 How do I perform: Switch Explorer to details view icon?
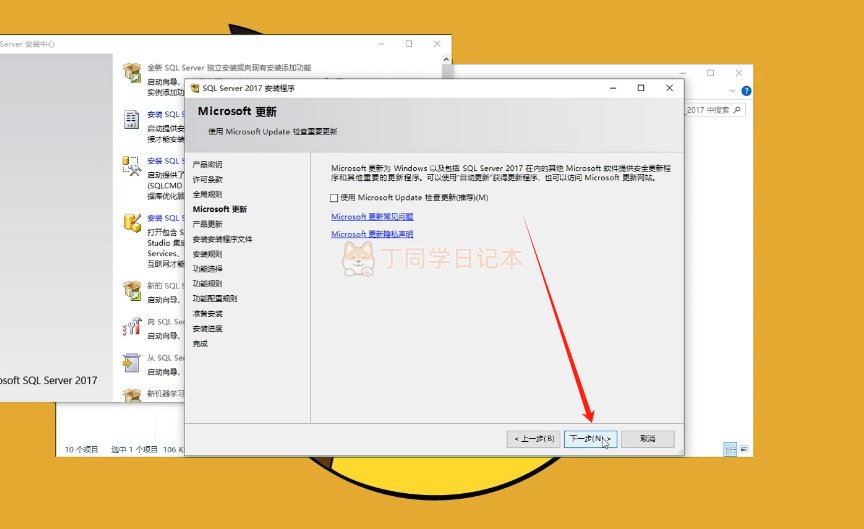[x=730, y=450]
